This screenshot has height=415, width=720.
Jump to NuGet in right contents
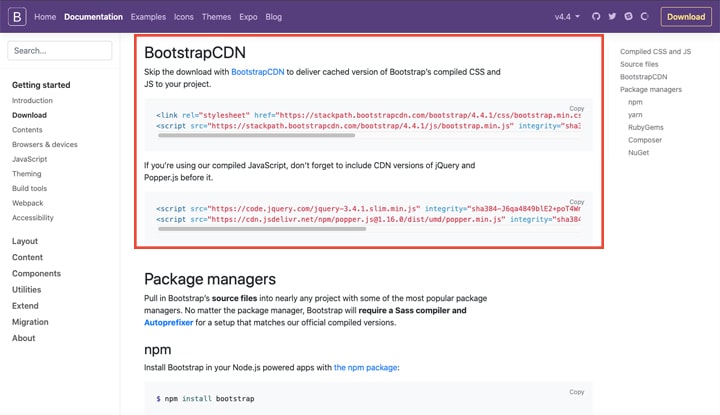(x=638, y=152)
